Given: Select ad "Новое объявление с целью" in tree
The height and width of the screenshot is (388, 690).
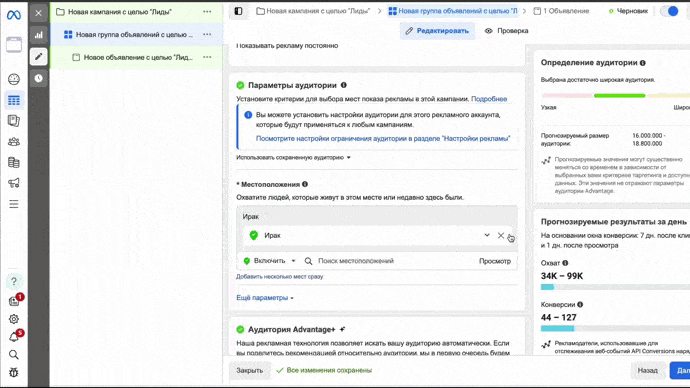Looking at the screenshot, I should click(x=138, y=57).
